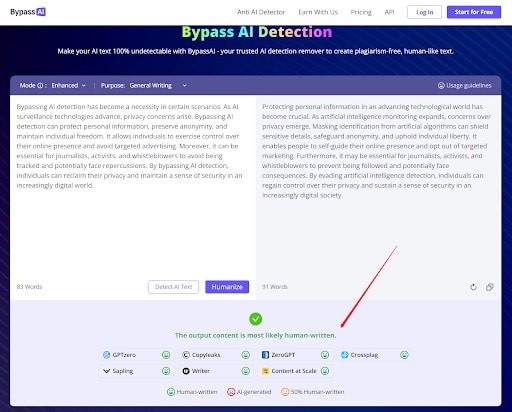Click the 'Bypass AI Detection' heading
Screen dimensions: 512x412
(257, 32)
